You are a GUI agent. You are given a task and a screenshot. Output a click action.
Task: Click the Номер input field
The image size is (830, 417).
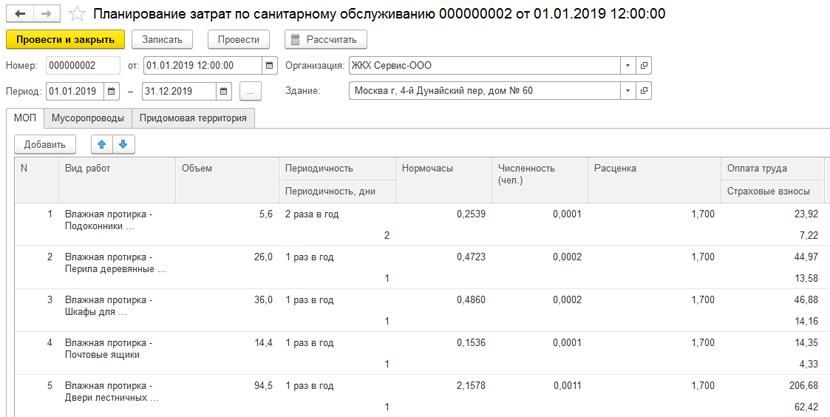(83, 66)
